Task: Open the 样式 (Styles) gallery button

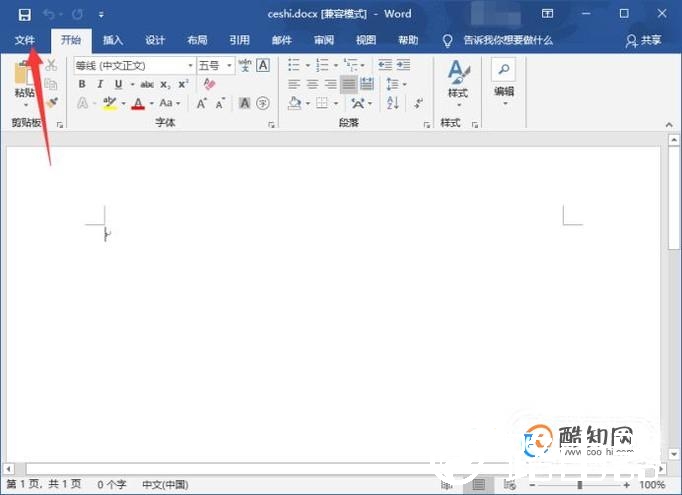Action: (458, 83)
